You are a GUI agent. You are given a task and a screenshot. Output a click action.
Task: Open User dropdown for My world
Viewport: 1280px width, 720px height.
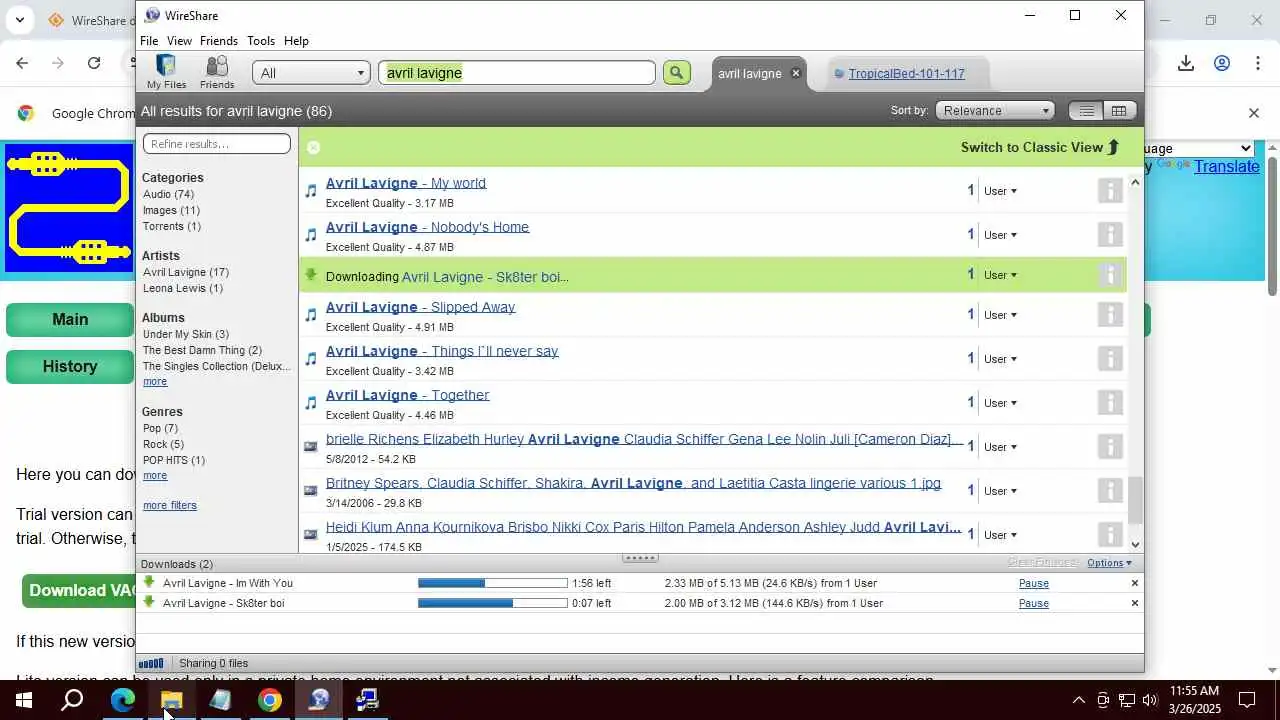coord(1000,191)
